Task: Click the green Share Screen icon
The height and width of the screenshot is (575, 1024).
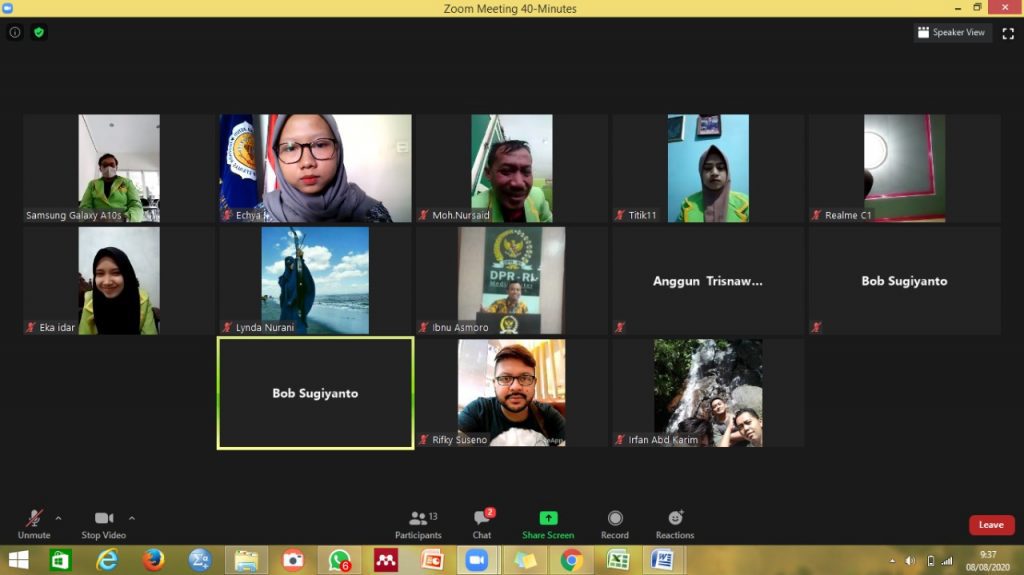Action: click(x=548, y=517)
